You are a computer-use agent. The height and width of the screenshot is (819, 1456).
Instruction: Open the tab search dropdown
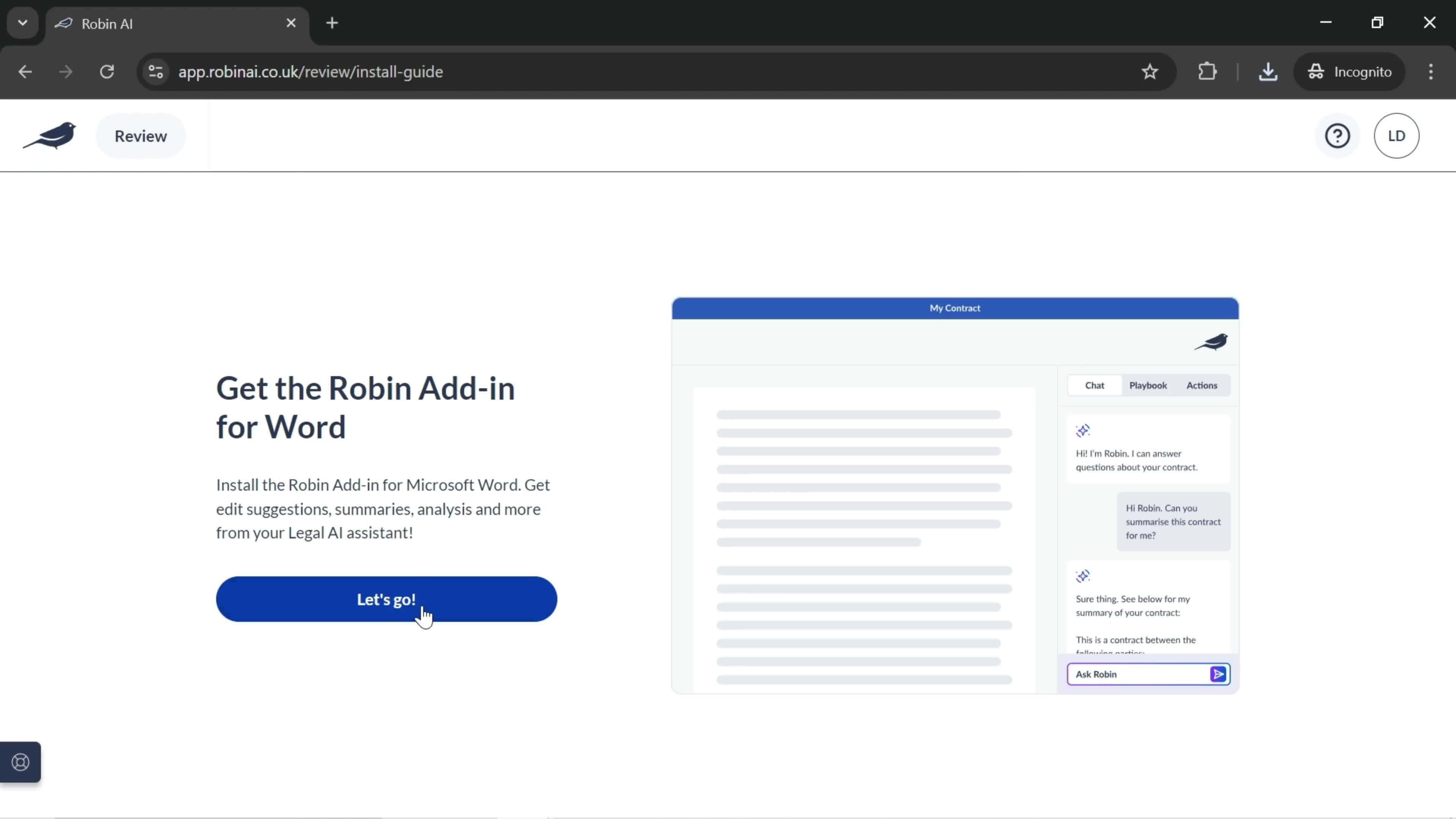coord(23,23)
